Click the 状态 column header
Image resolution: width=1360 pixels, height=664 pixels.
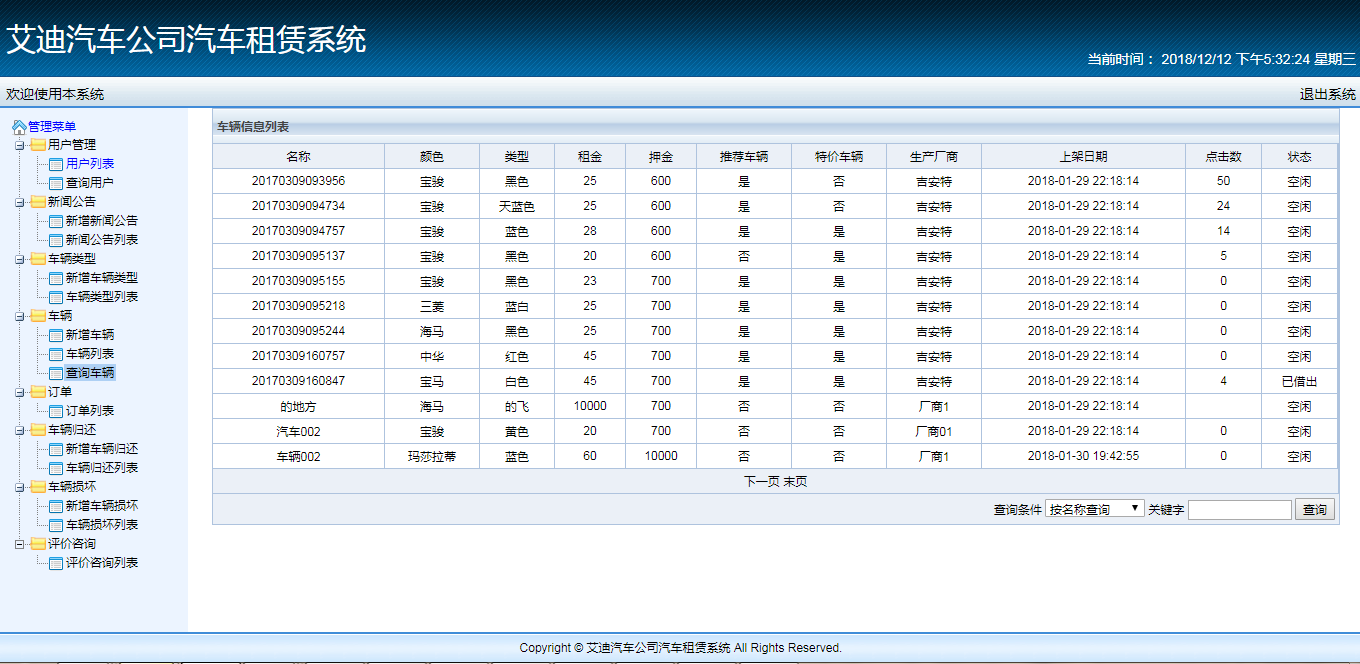pos(1299,156)
